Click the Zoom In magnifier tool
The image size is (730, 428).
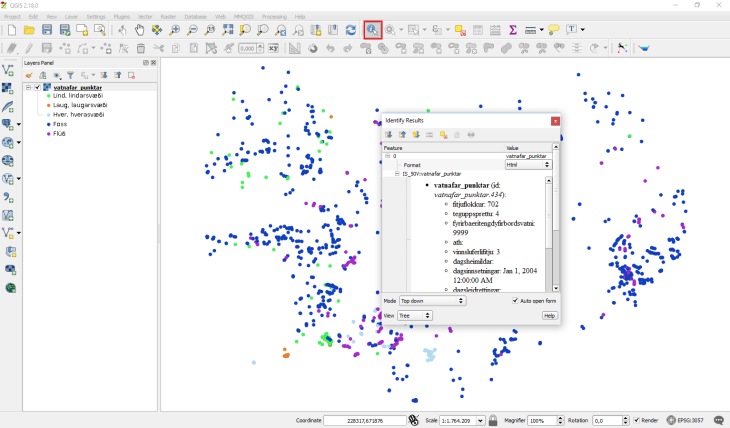tap(175, 30)
